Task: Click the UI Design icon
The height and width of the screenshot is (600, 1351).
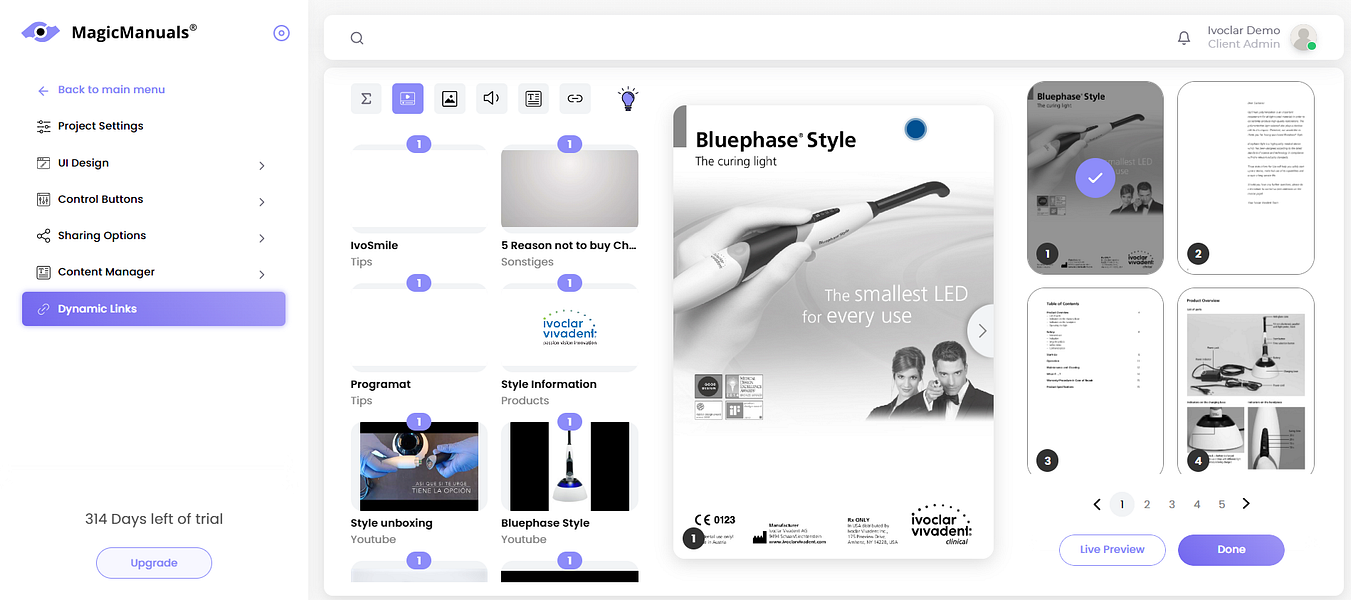Action: pos(43,163)
